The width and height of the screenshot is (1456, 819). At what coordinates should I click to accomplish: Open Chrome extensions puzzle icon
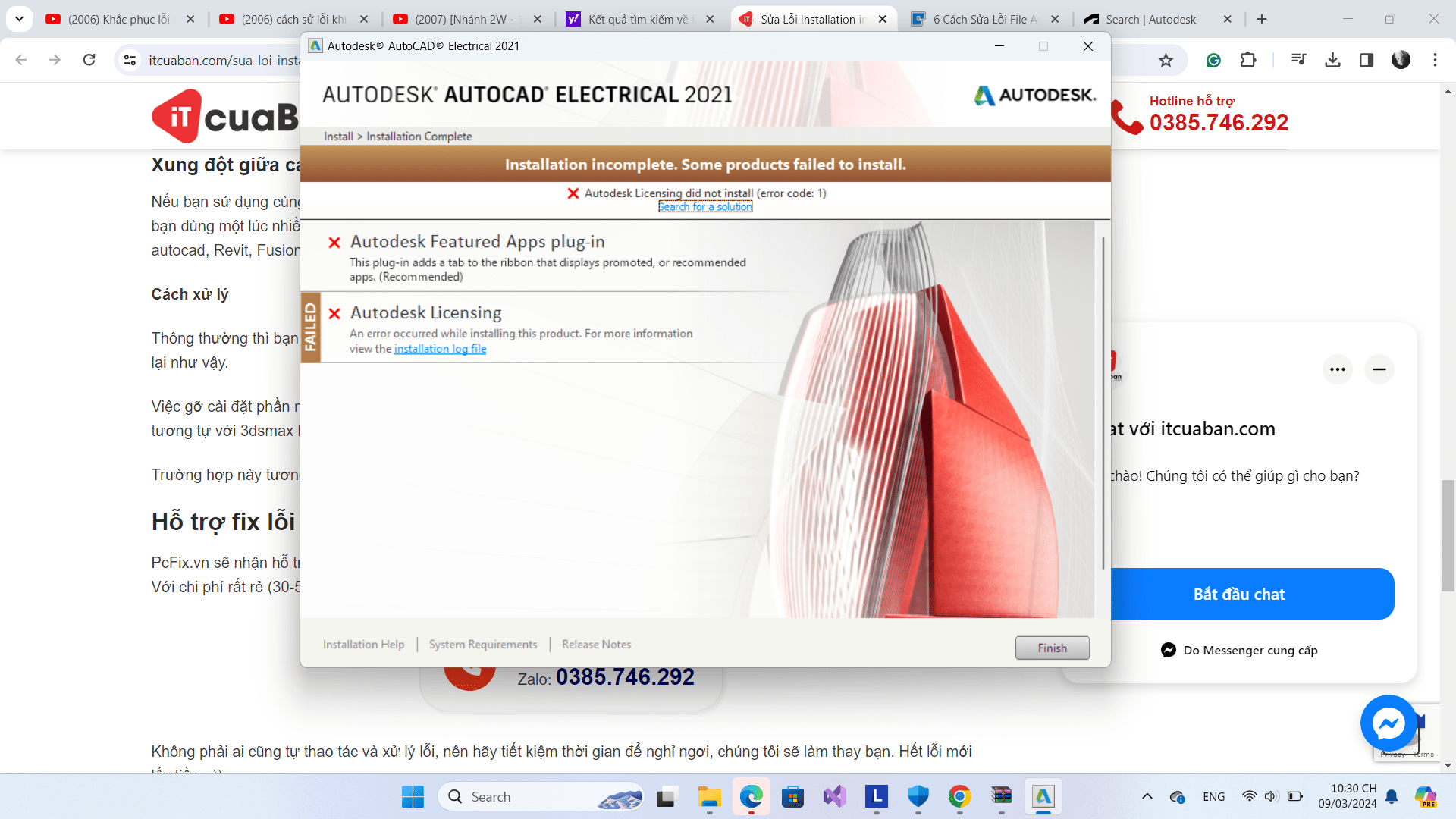click(x=1248, y=60)
